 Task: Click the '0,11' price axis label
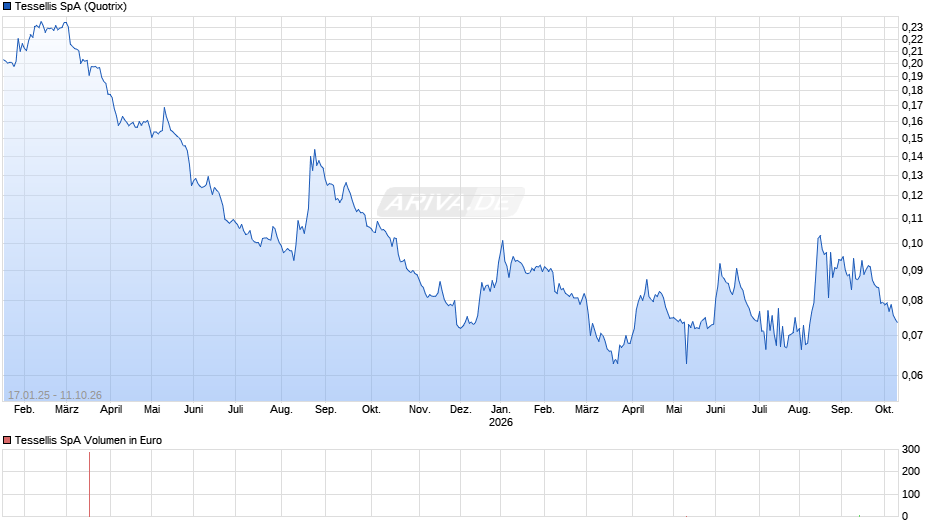tap(912, 218)
